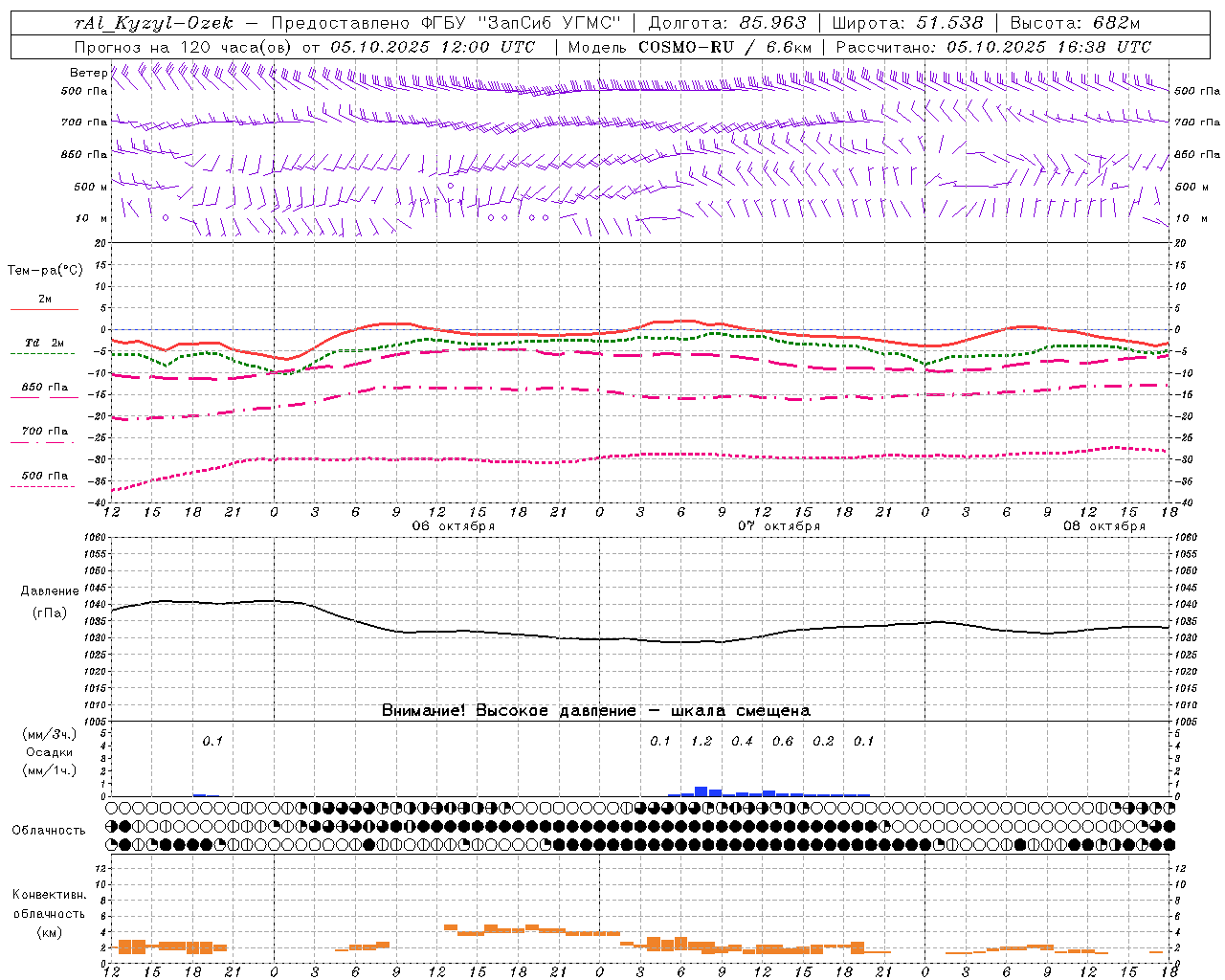This screenshot has width=1225, height=980.
Task: Click 'Рассчитано: 05.10.2025 16:38 UTC' timestamp
Action: [x=993, y=47]
